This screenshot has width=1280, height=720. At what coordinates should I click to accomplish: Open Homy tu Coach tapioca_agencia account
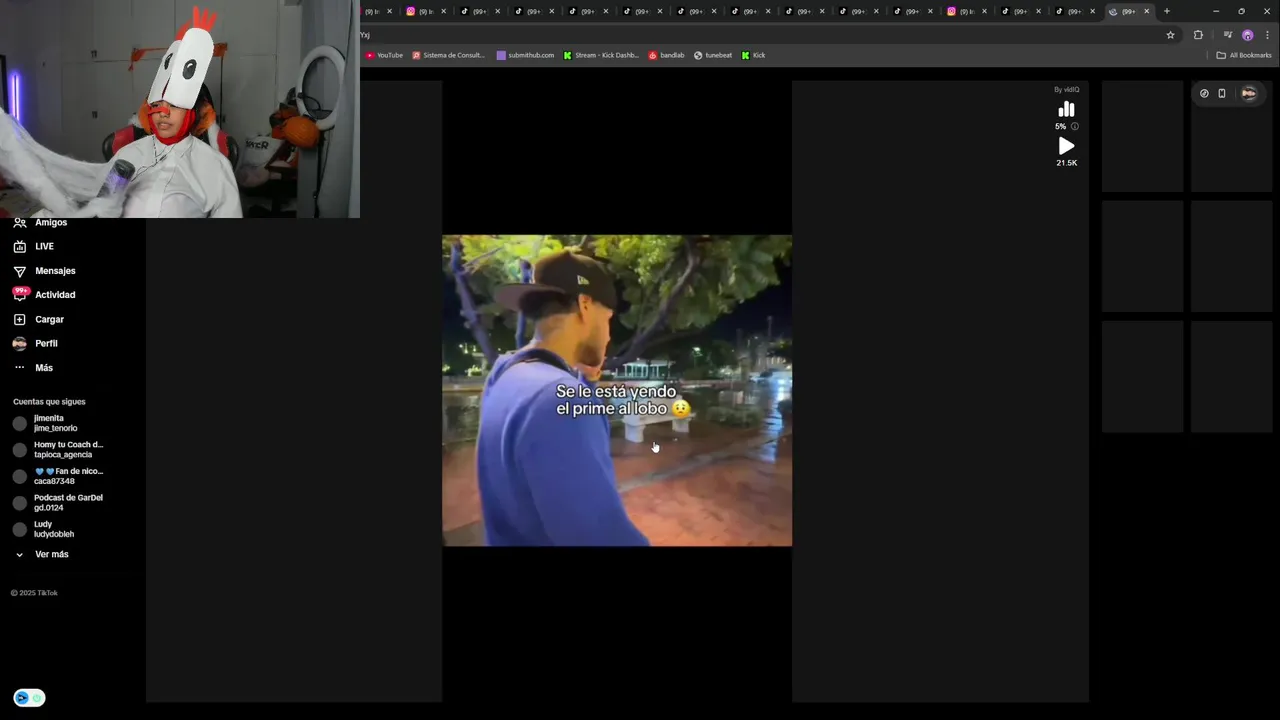58,450
